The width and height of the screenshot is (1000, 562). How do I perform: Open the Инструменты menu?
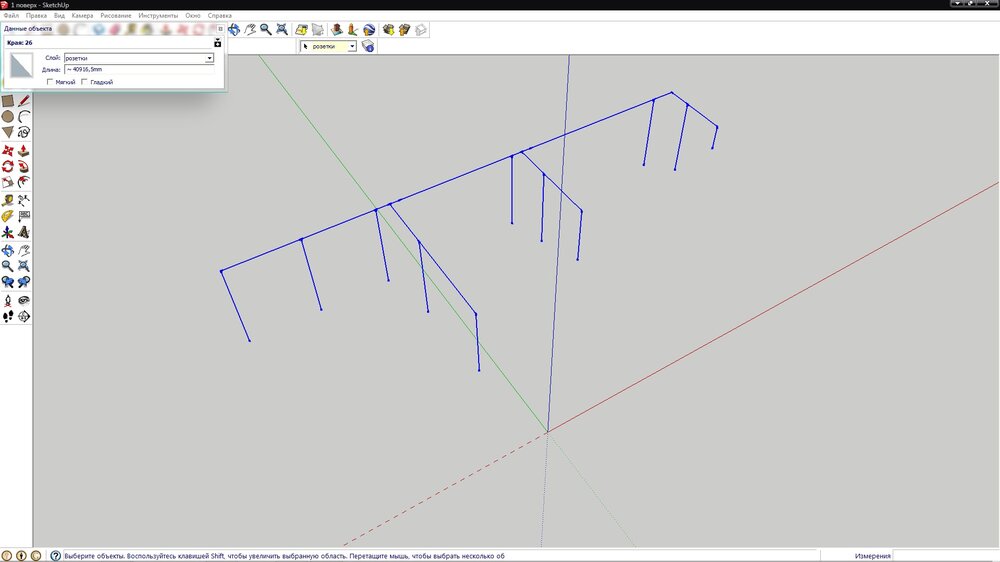158,16
